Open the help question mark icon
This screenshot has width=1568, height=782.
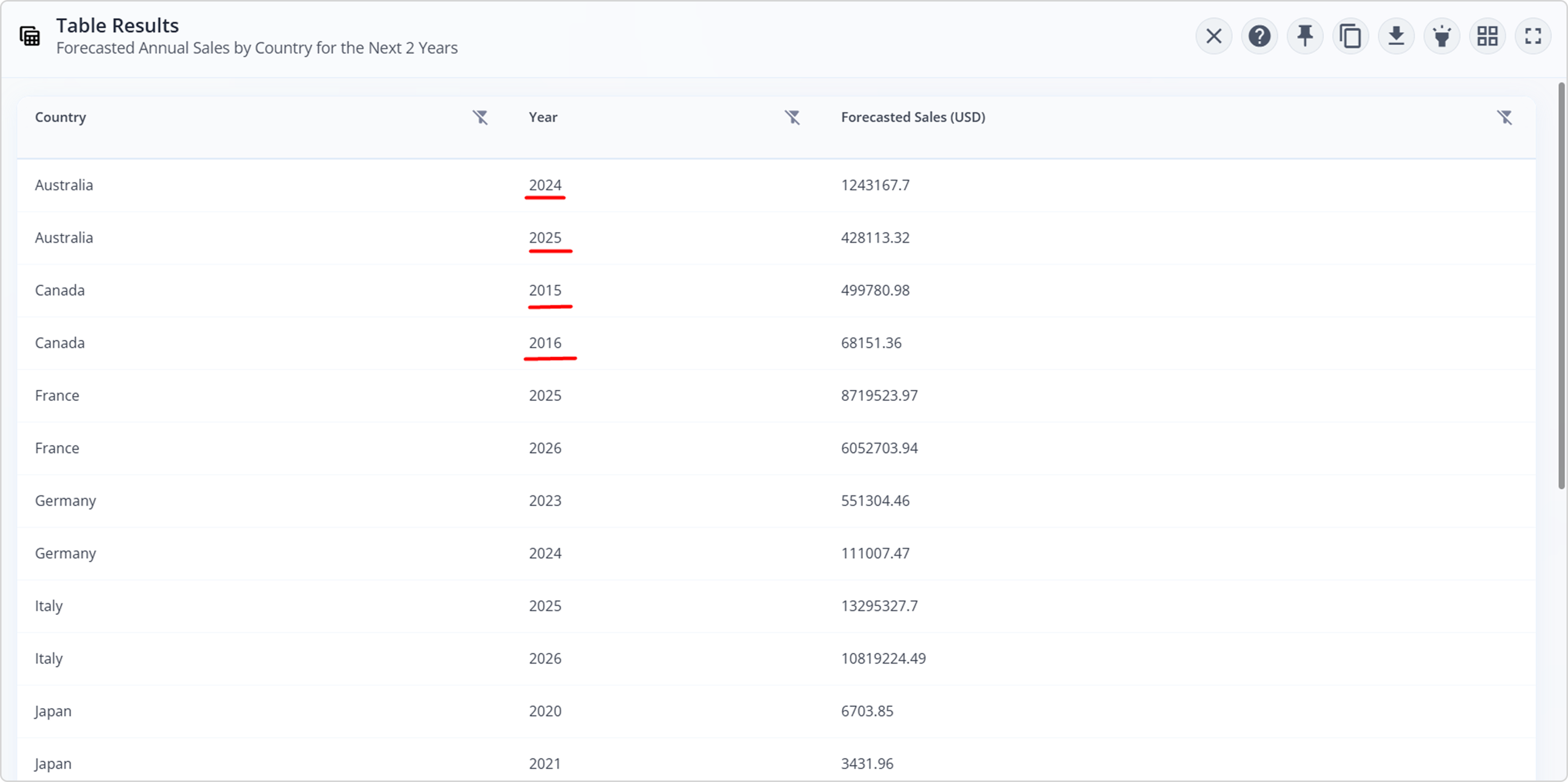click(x=1259, y=37)
